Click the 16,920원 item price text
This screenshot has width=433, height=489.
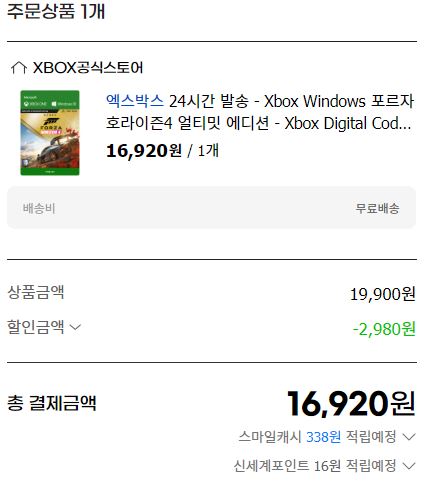144,151
